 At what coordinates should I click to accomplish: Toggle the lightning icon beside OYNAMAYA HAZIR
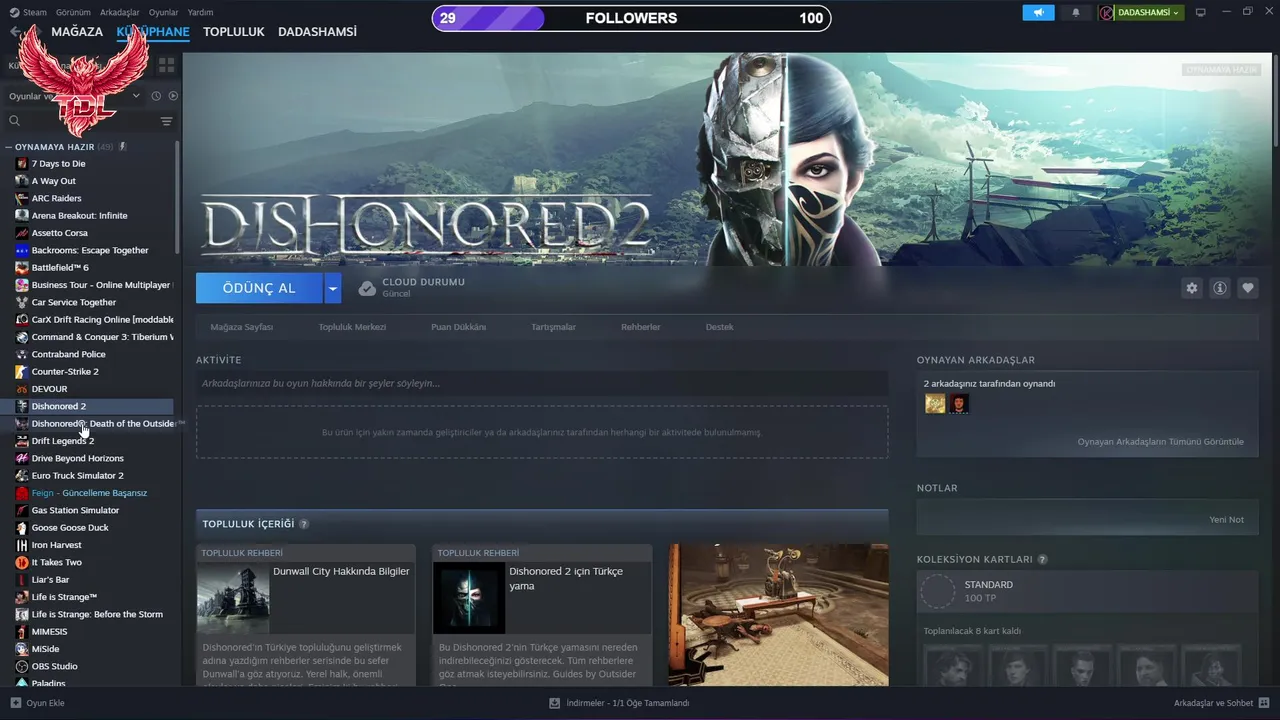122,147
